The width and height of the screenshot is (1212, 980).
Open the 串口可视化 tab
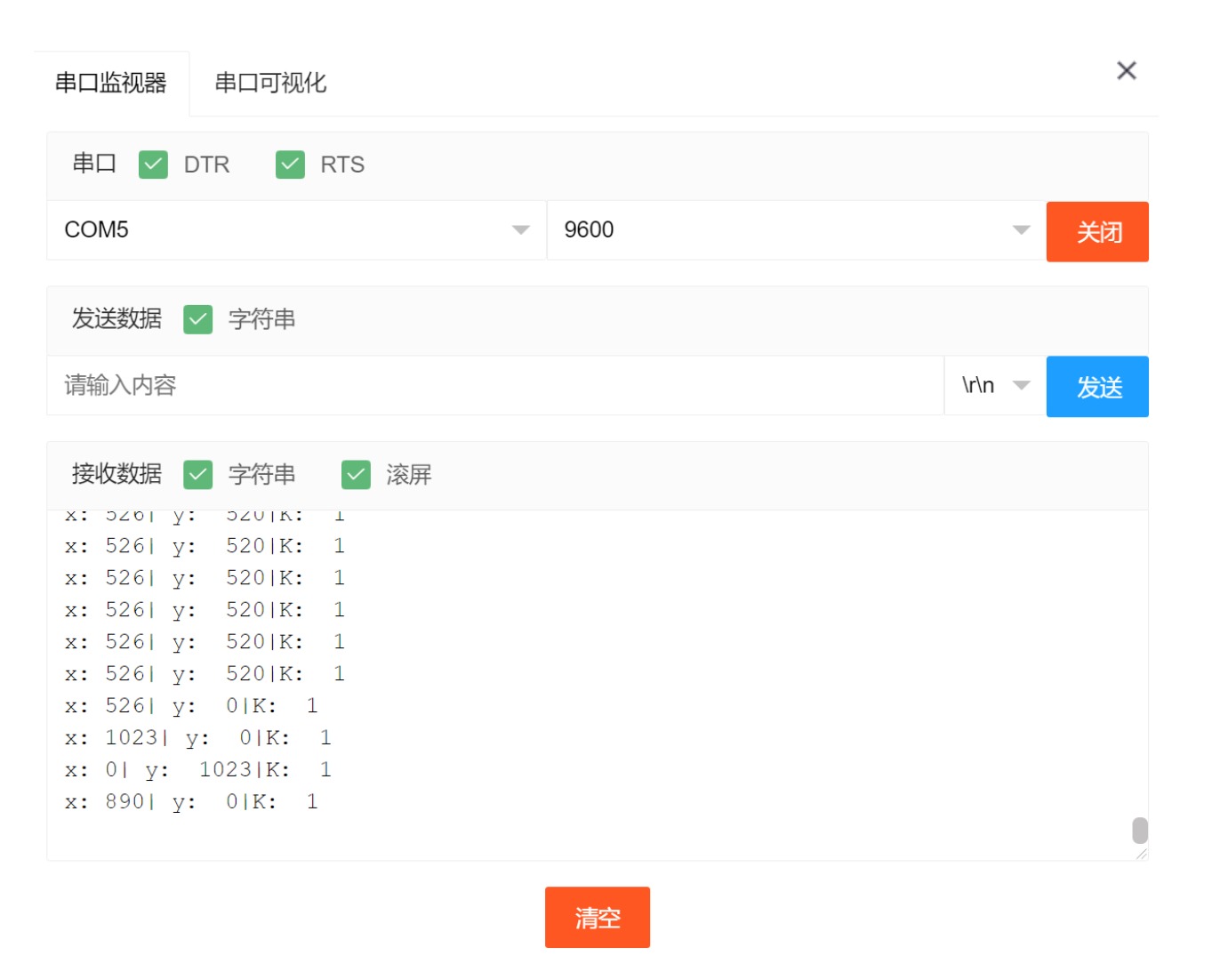(x=270, y=84)
